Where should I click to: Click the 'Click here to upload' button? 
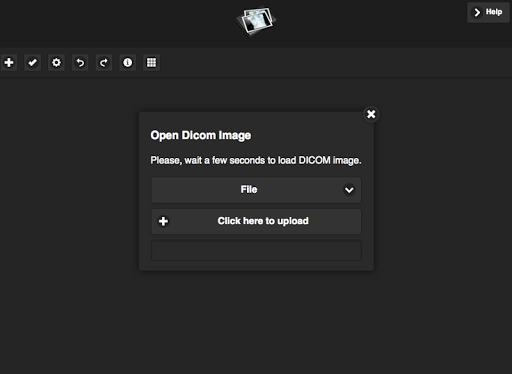click(x=256, y=221)
